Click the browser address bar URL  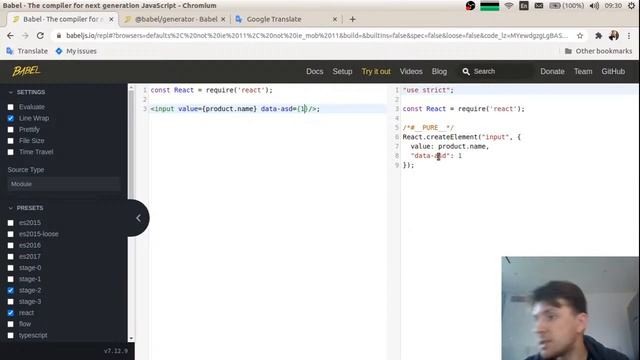click(x=317, y=36)
